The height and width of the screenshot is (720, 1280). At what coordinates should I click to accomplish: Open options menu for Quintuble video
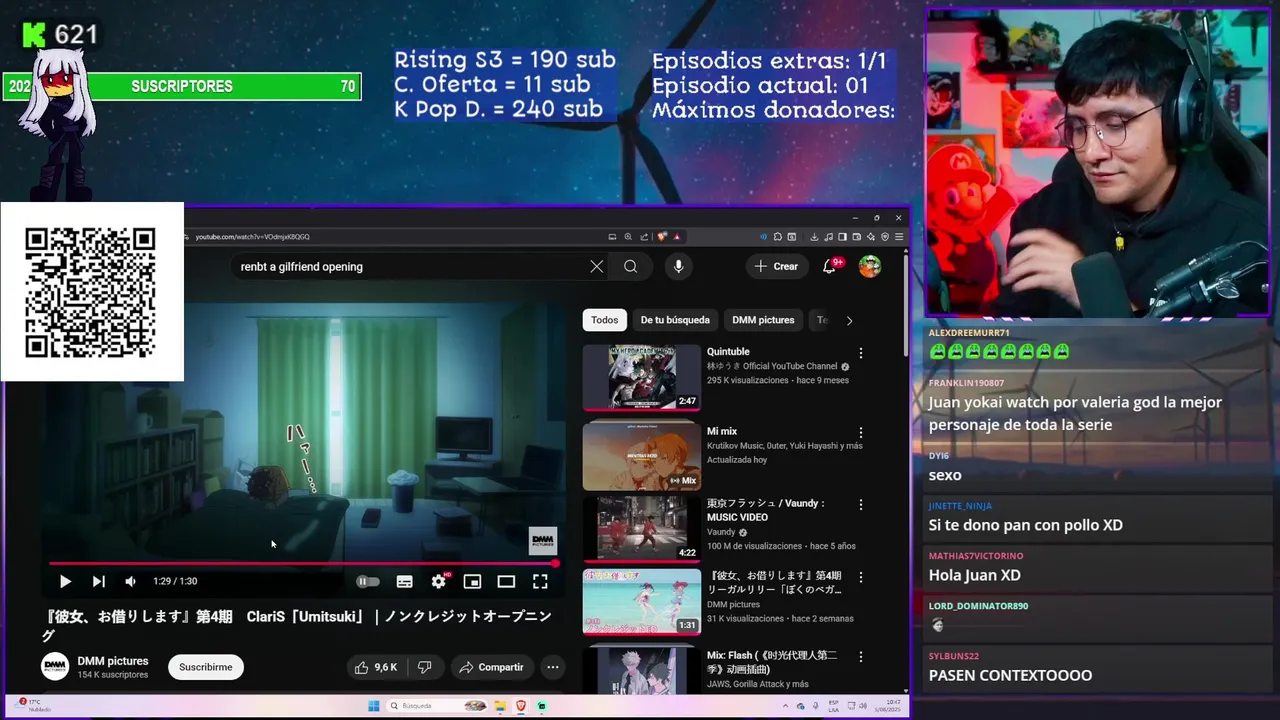click(860, 353)
